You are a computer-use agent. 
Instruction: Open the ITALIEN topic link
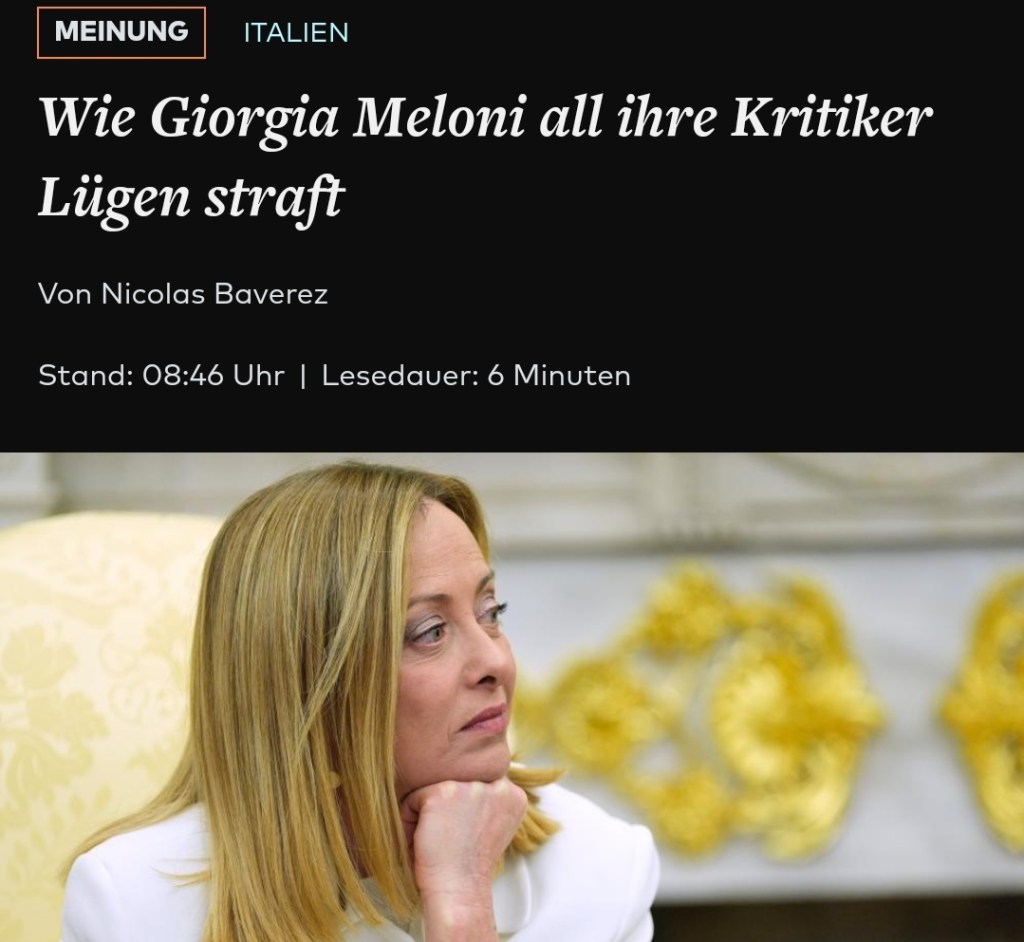[x=296, y=33]
